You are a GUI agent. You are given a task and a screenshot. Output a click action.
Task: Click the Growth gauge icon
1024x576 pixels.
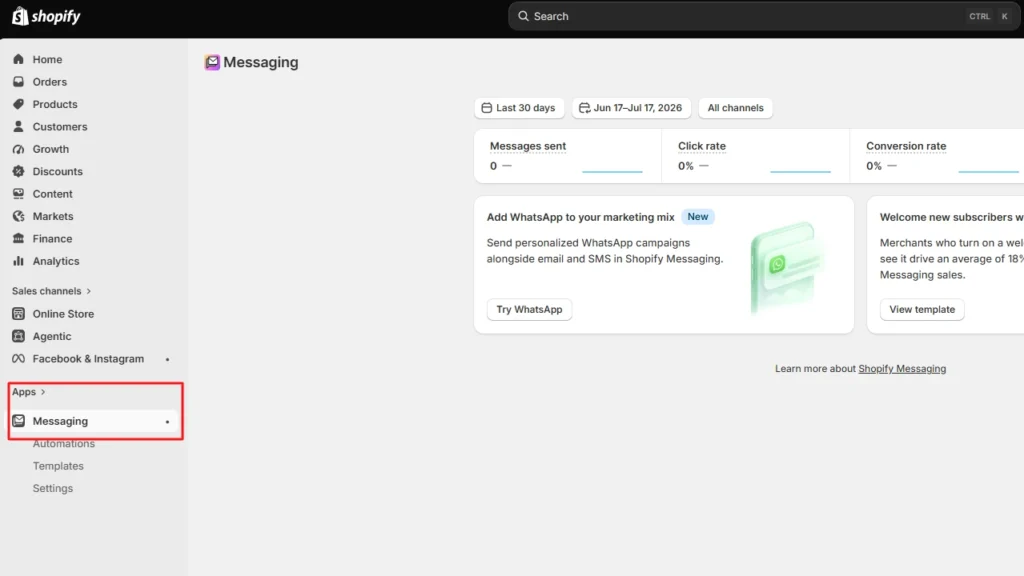click(18, 149)
